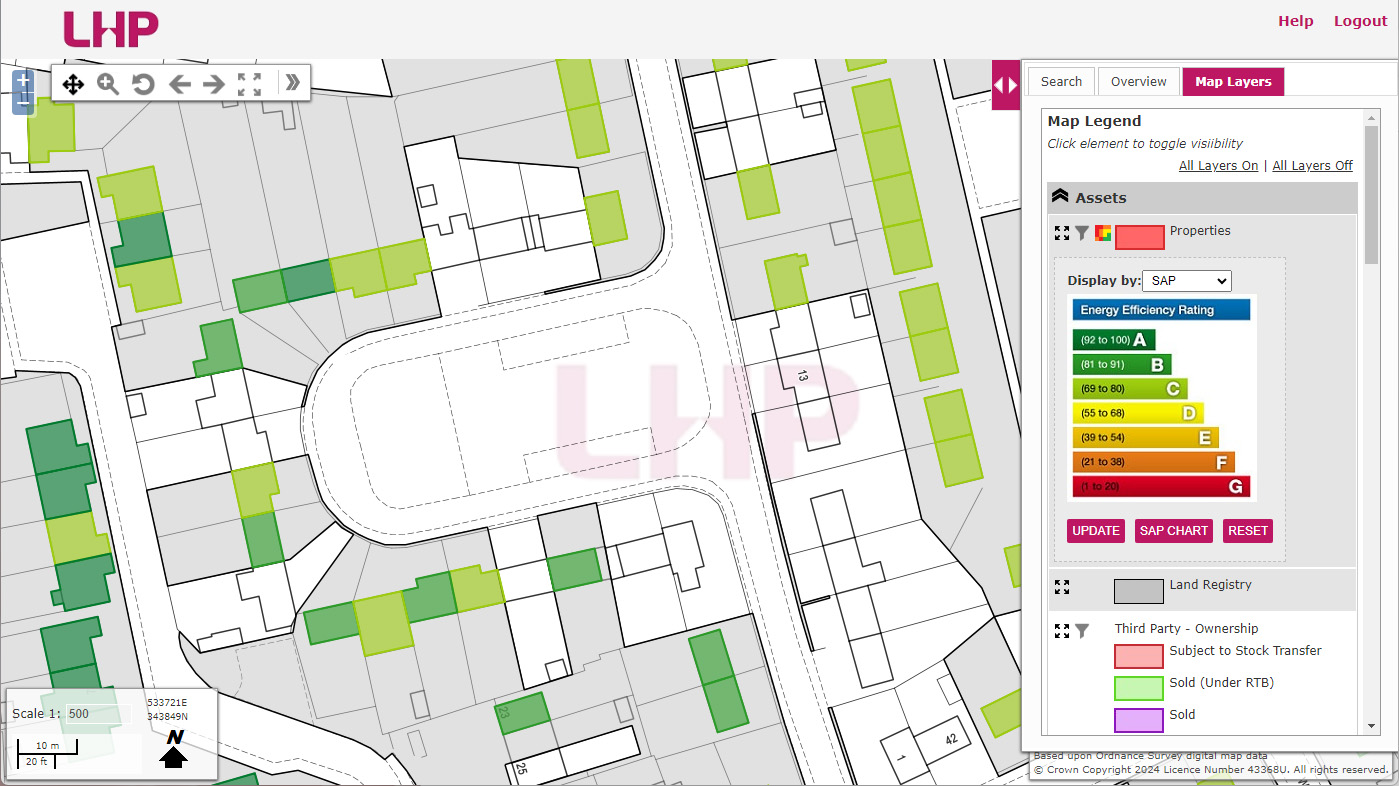Open the Display by SAP dropdown
Viewport: 1399px width, 786px height.
click(1187, 281)
